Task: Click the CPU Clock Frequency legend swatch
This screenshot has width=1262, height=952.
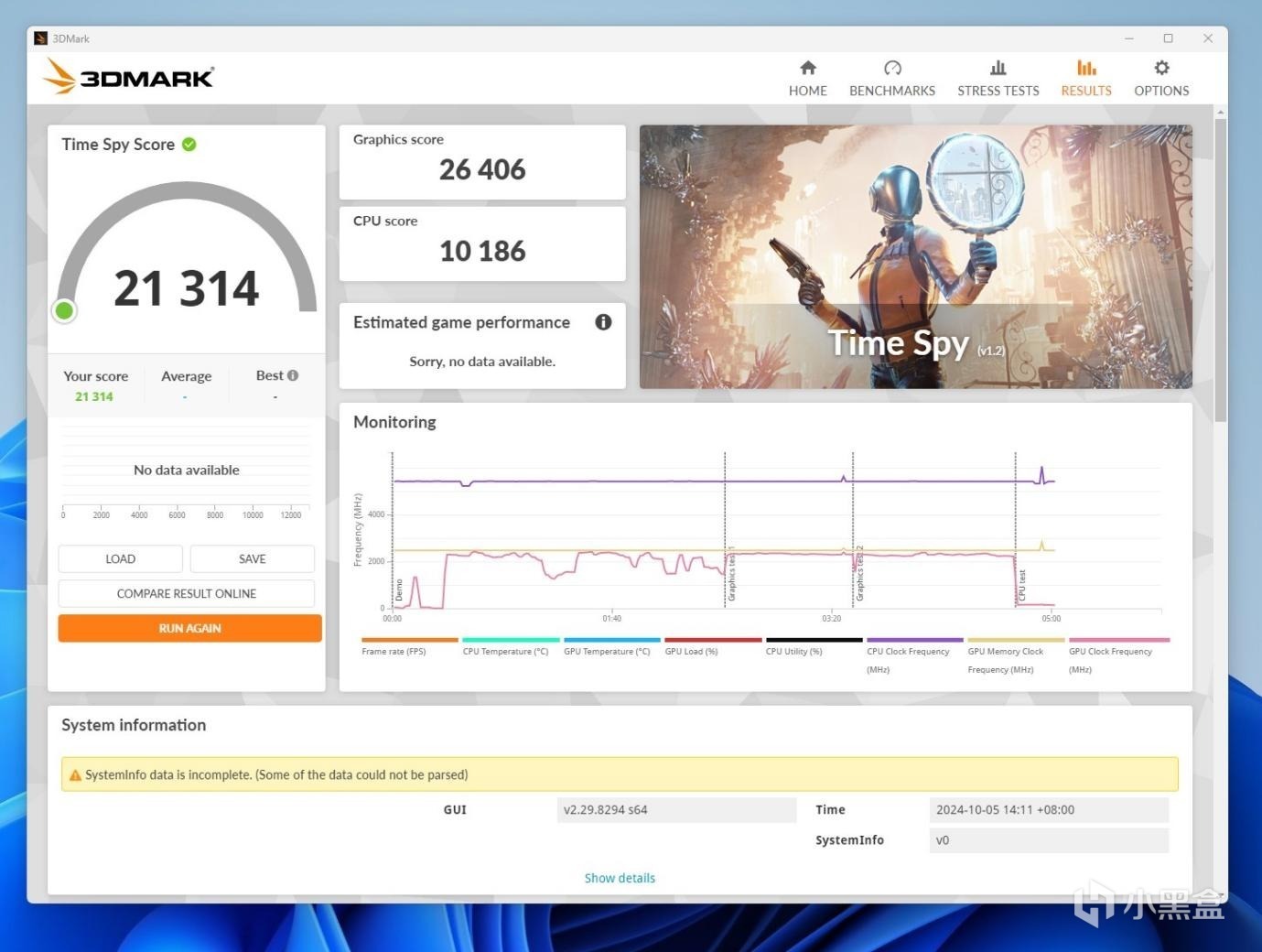Action: coord(915,640)
